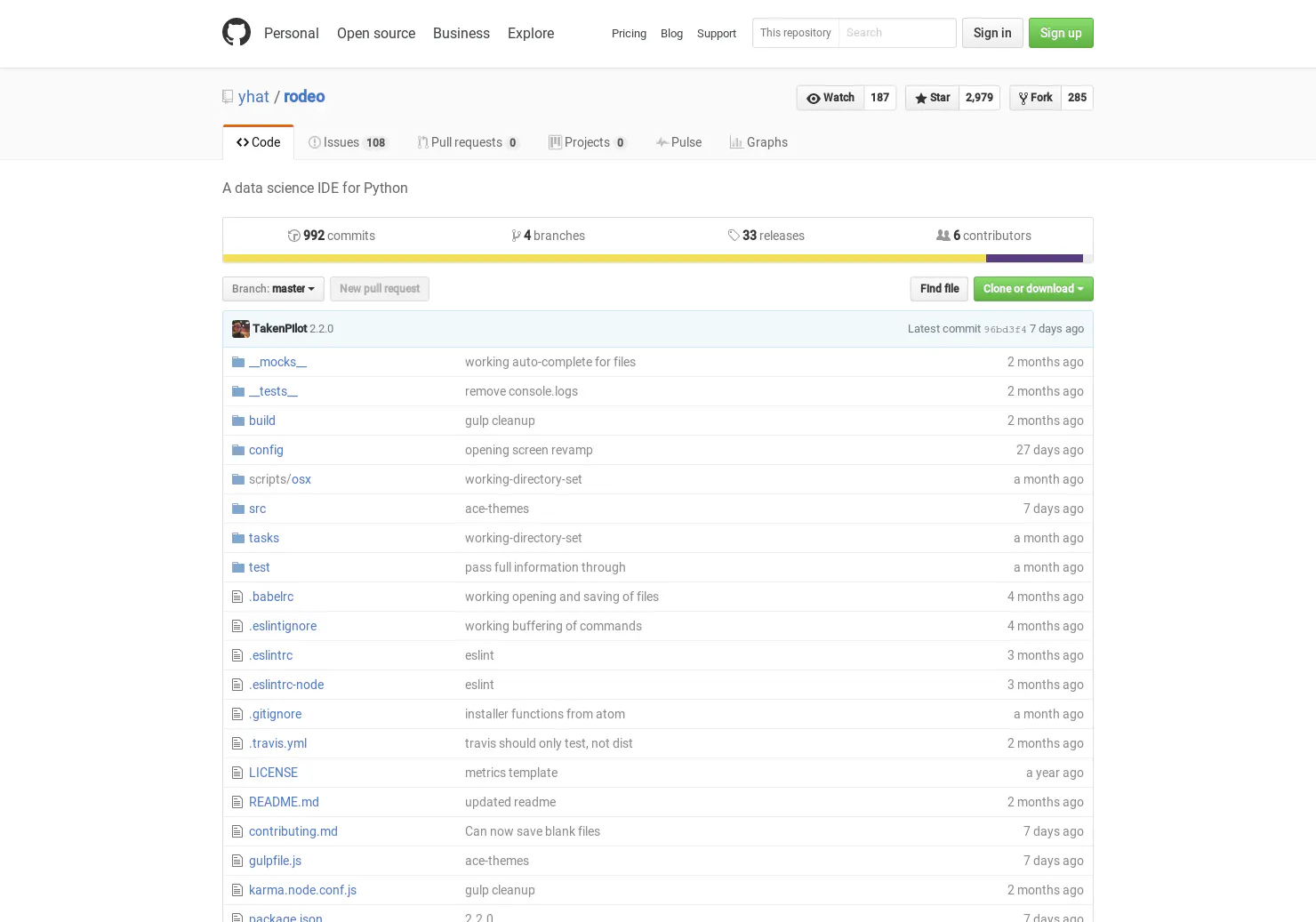
Task: Click the tasks folder icon
Action: (x=238, y=538)
